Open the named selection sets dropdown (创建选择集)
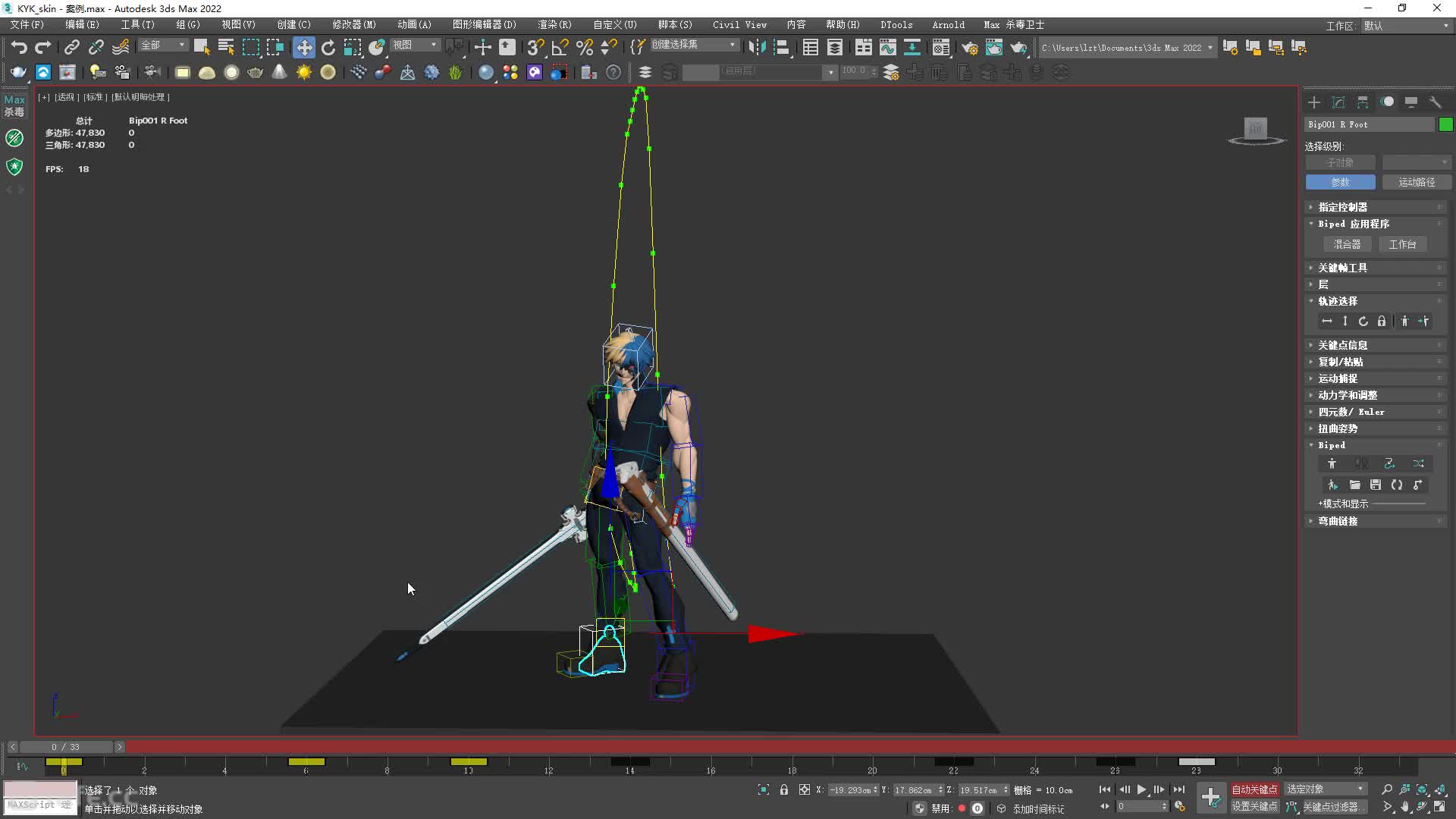The height and width of the screenshot is (819, 1456). [694, 45]
